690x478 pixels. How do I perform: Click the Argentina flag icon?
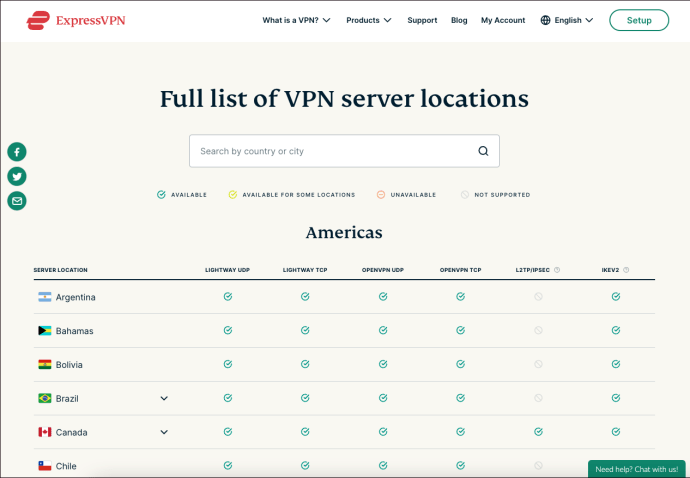coord(44,297)
